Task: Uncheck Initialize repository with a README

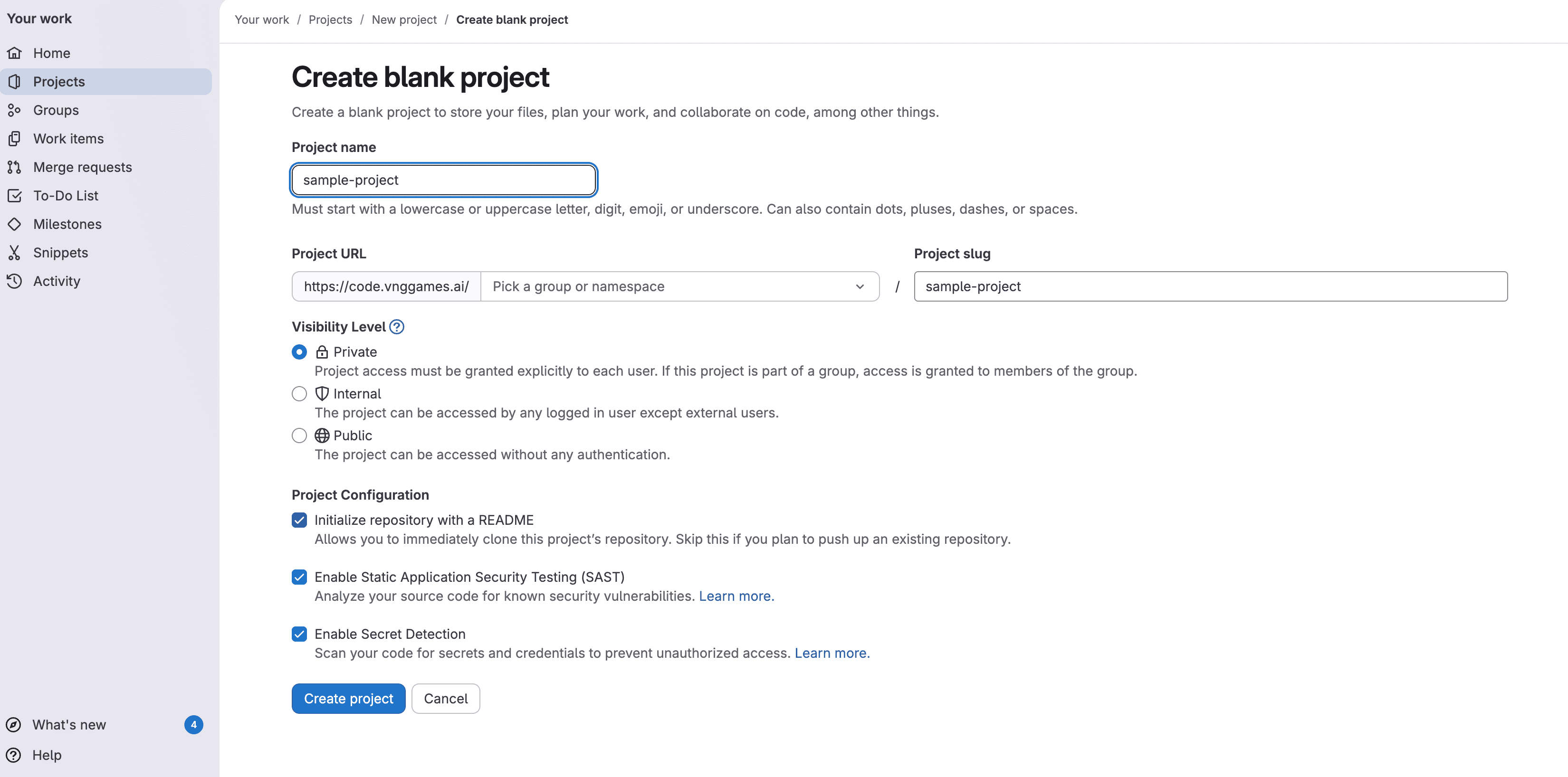Action: pyautogui.click(x=299, y=520)
